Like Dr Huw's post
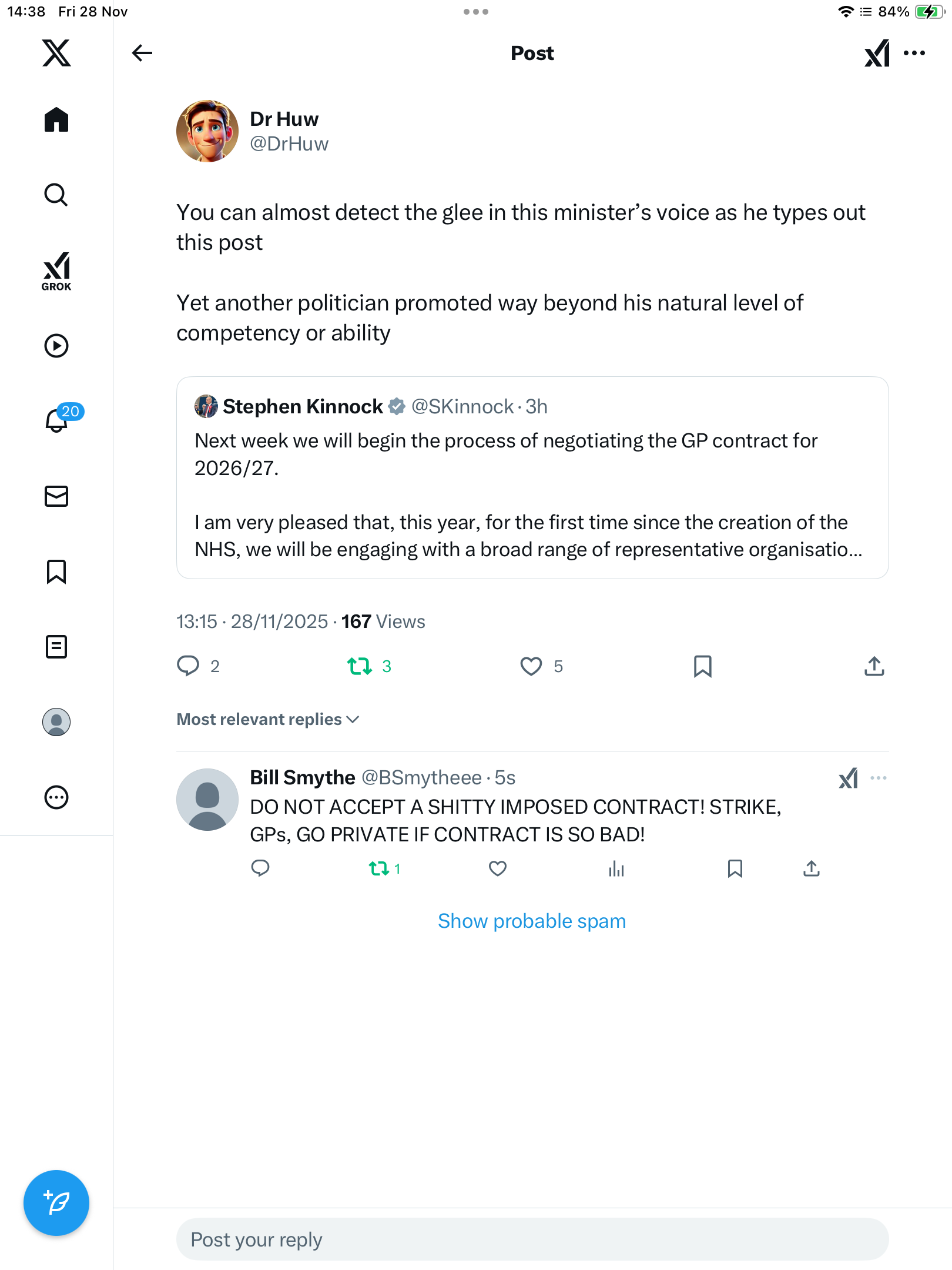Screen dimensions: 952x1270 point(531,666)
